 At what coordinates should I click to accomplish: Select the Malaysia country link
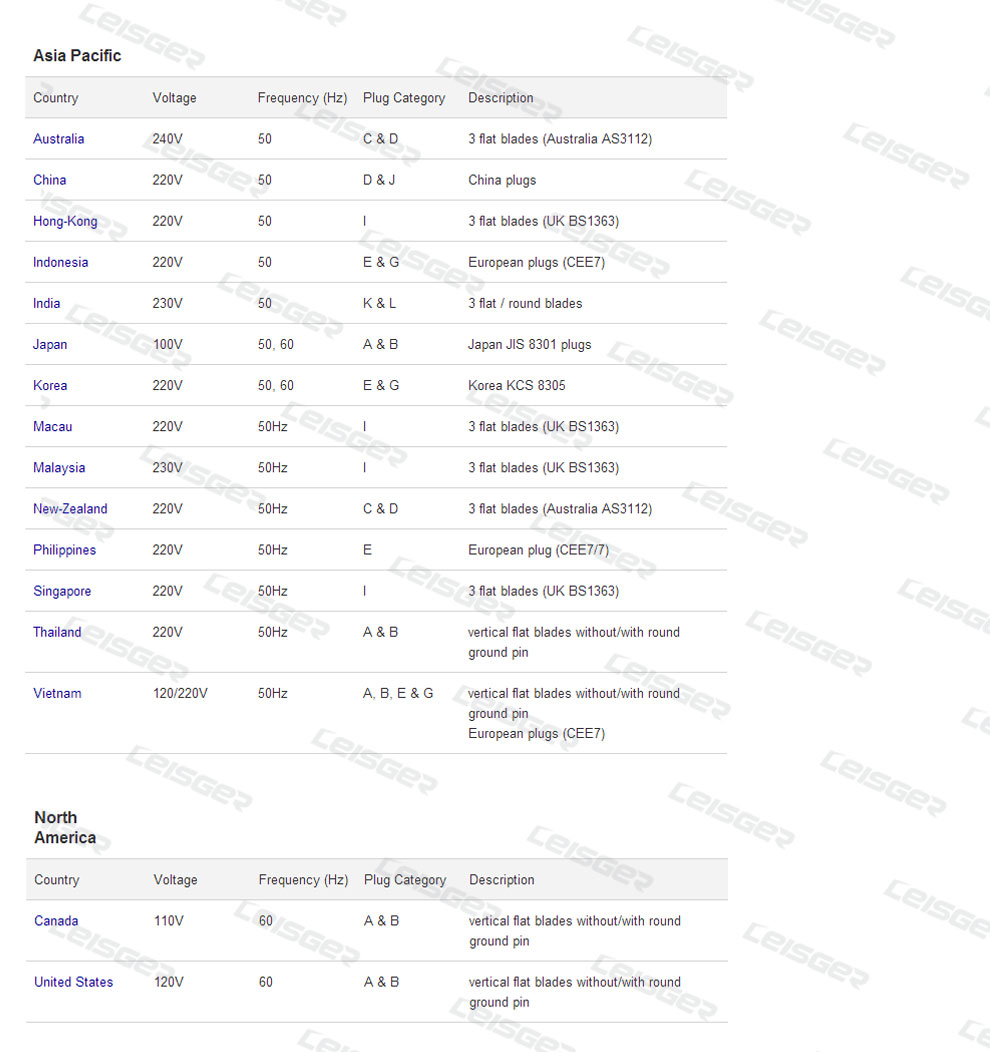(59, 467)
